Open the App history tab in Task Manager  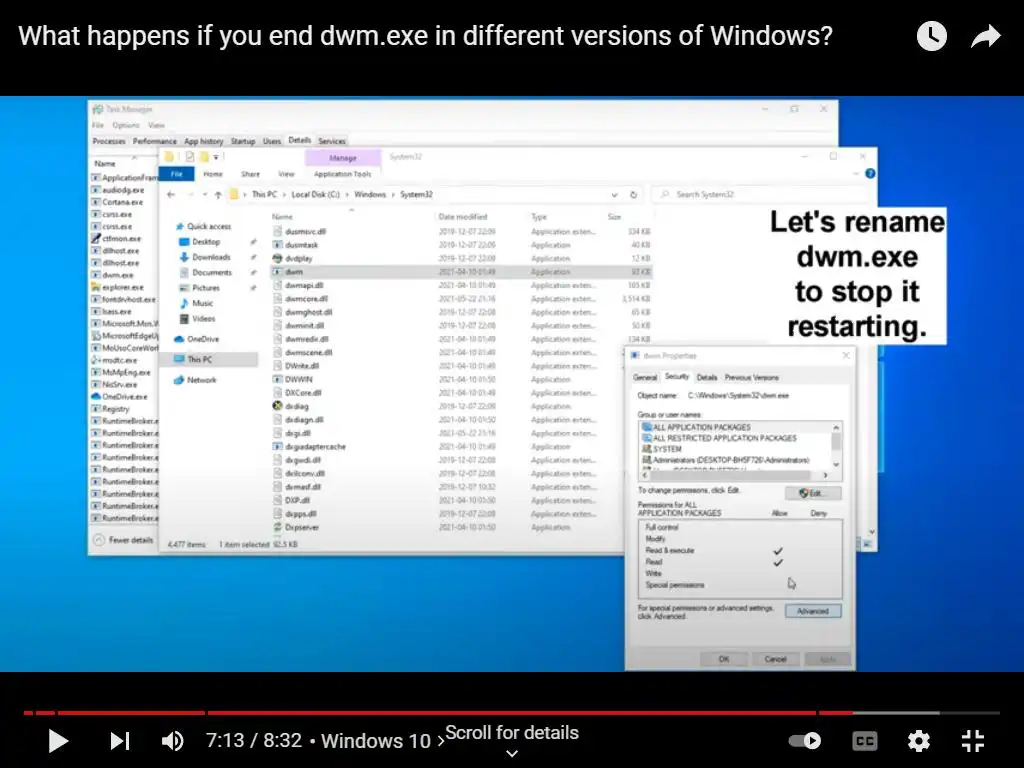[203, 141]
